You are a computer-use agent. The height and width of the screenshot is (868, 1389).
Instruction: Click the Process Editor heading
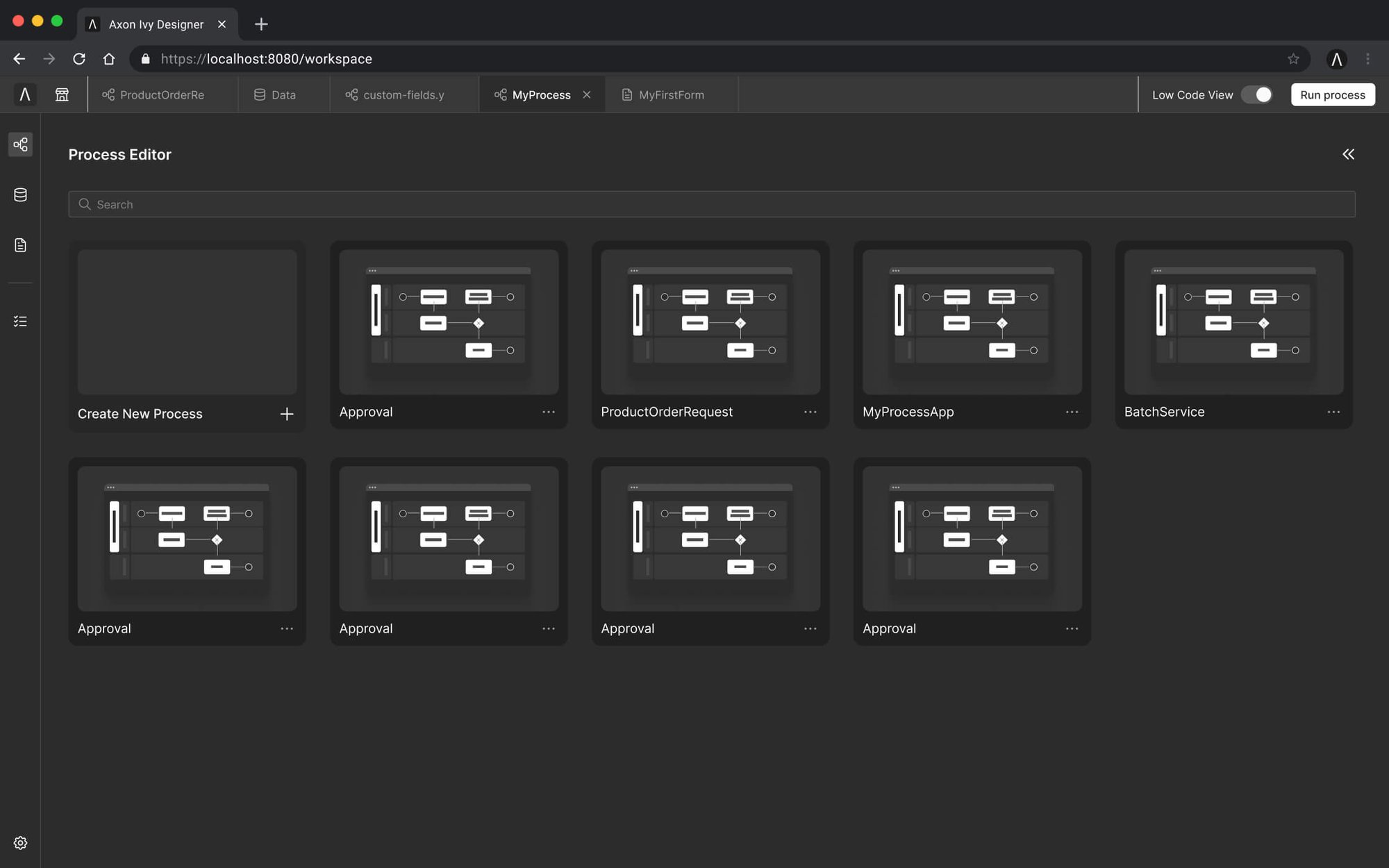point(119,154)
